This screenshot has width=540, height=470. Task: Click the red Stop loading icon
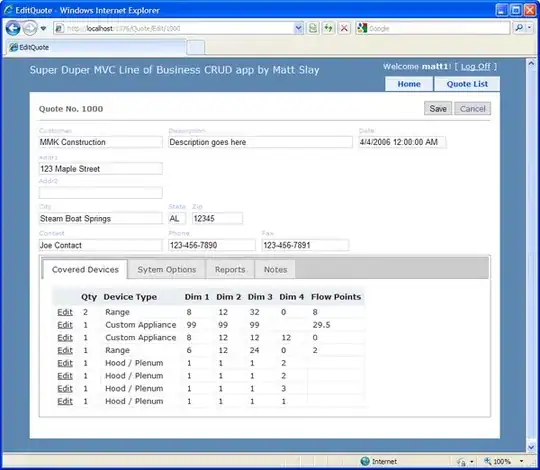coord(344,28)
